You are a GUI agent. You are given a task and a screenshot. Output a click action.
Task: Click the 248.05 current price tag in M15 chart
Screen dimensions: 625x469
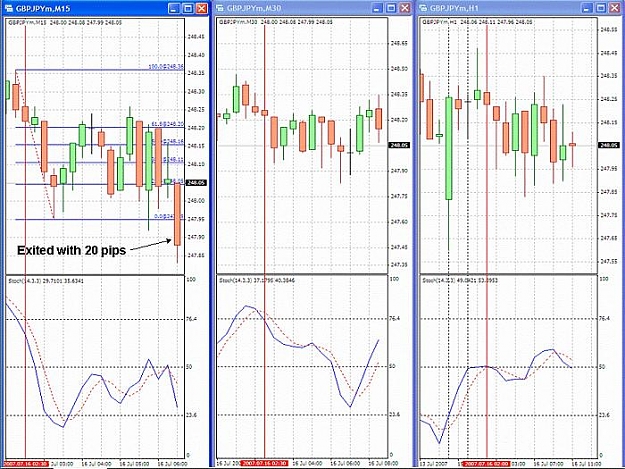pyautogui.click(x=196, y=182)
